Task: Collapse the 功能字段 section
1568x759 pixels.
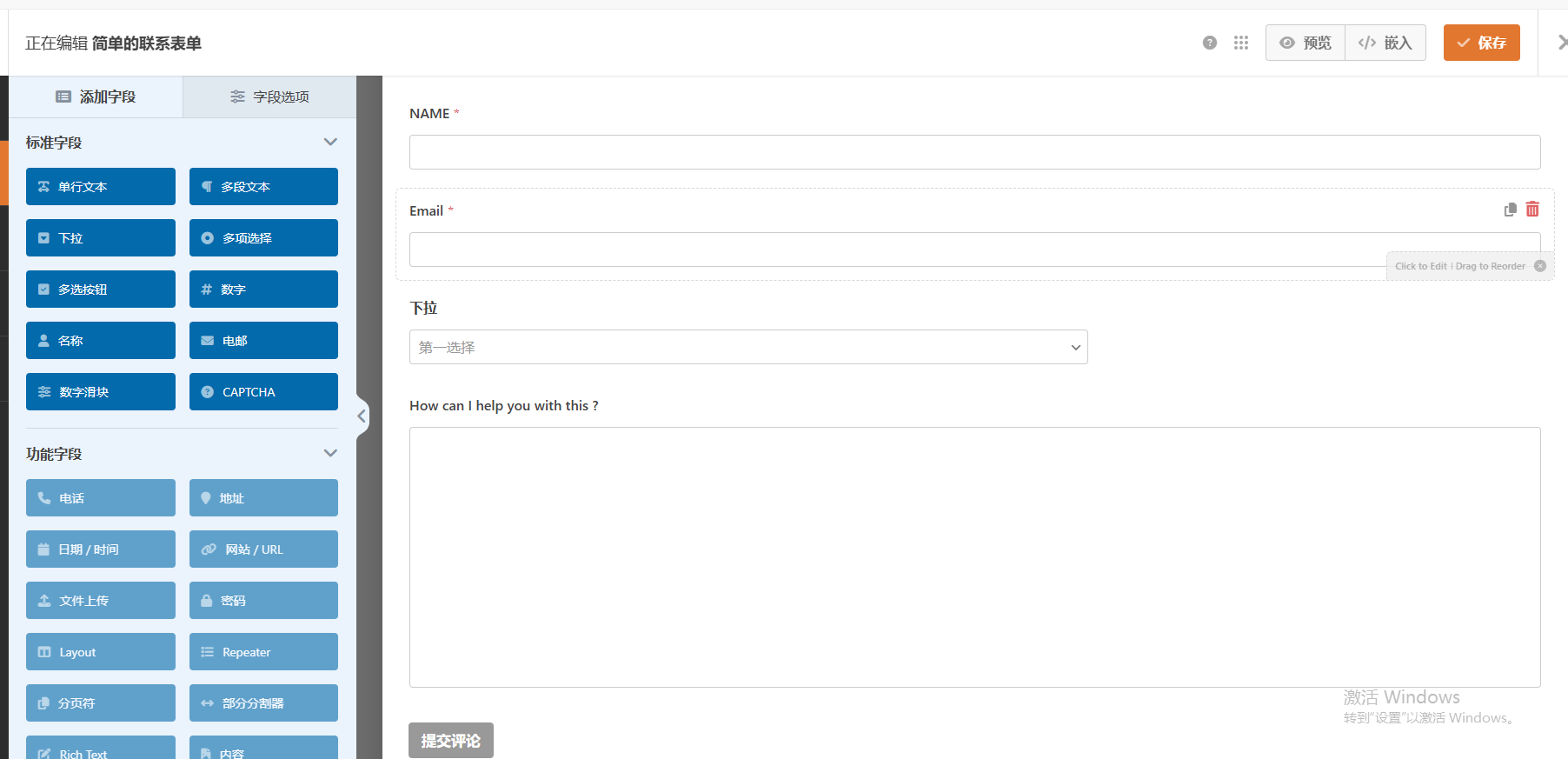Action: [330, 453]
